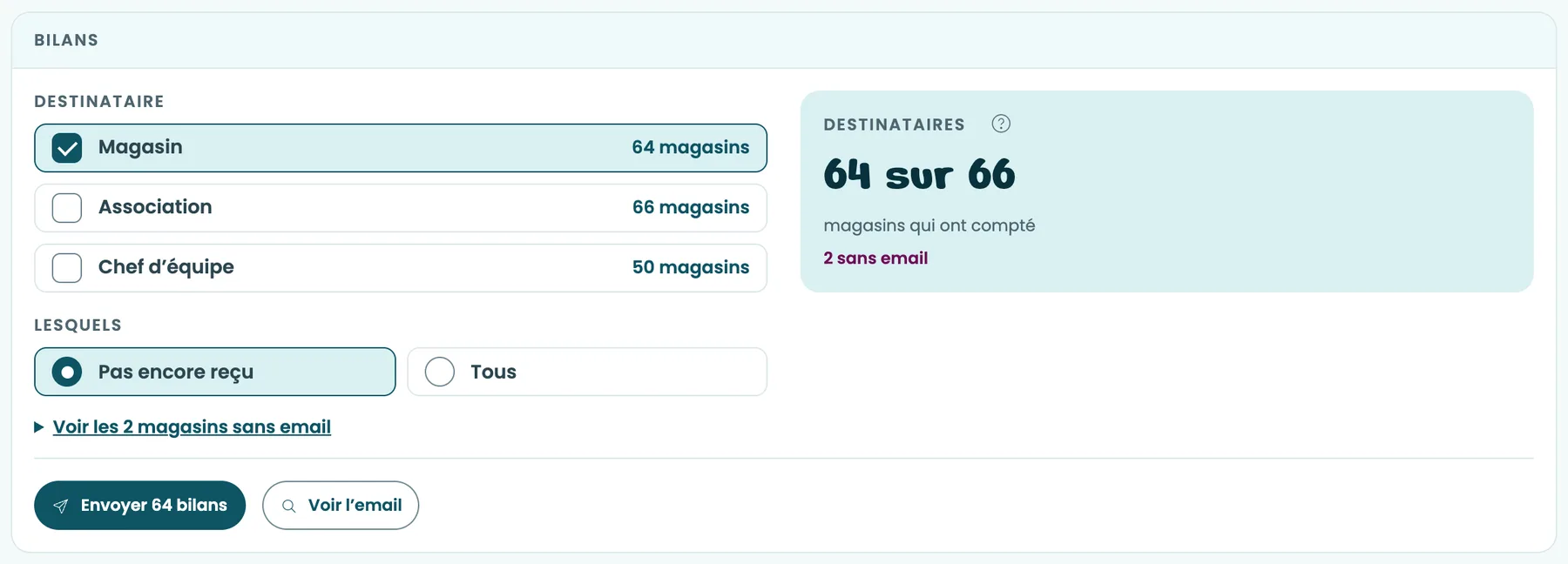Click the help icon beside Destinataires
1568x564 pixels.
click(1001, 124)
